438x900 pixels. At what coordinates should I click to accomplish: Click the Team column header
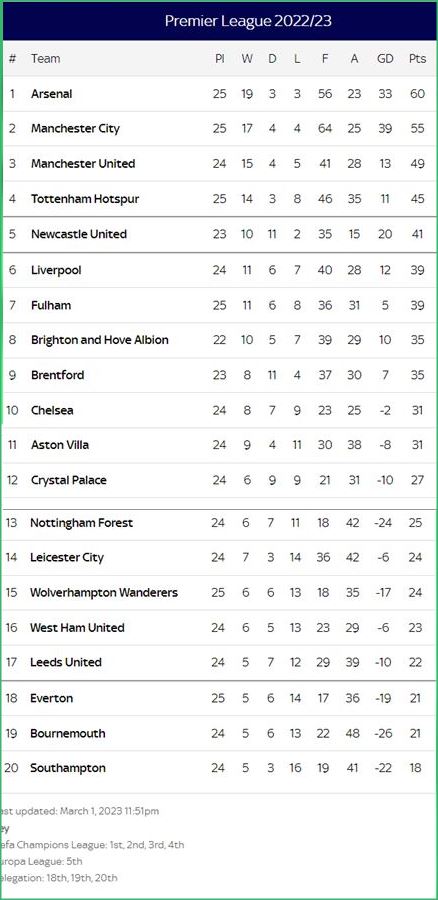point(45,59)
